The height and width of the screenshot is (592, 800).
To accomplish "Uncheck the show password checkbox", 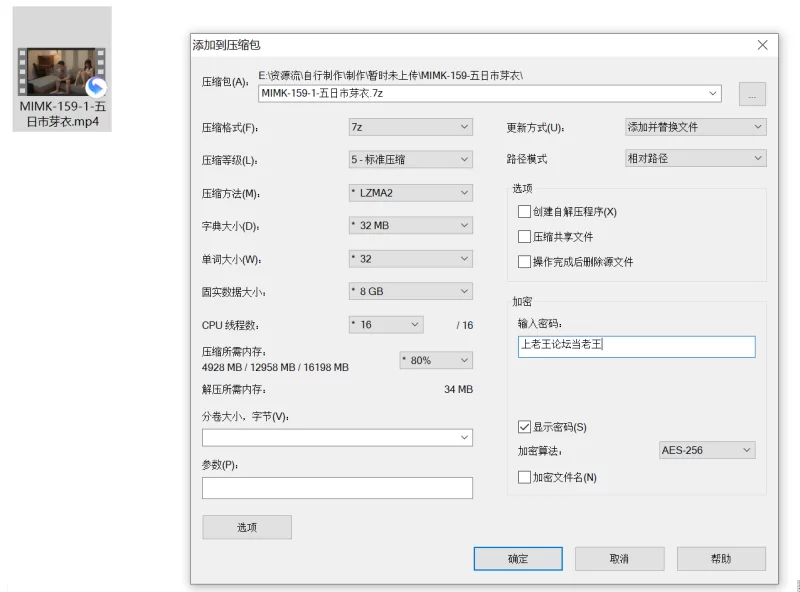I will [525, 427].
